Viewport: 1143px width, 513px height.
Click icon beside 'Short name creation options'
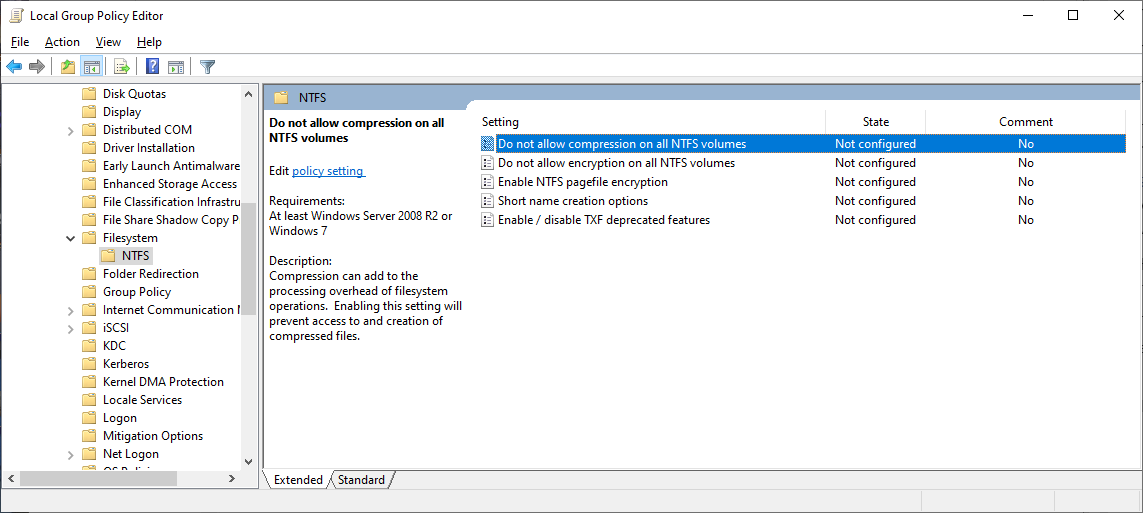488,200
